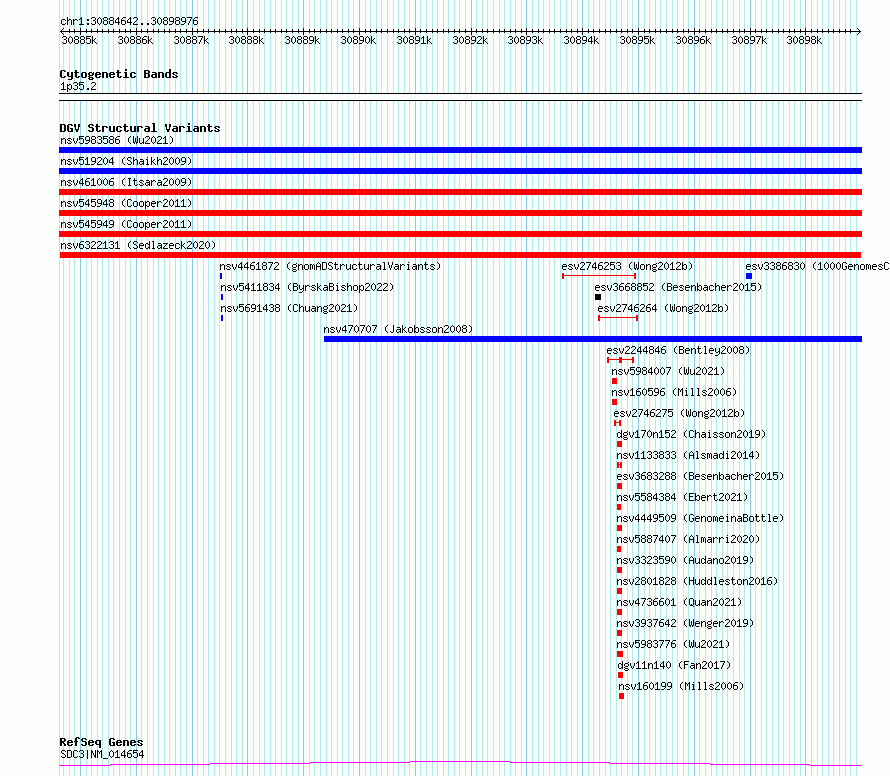Click the nsv1133833 (Alsmadi2014) red glyph
The image size is (890, 776).
point(619,465)
